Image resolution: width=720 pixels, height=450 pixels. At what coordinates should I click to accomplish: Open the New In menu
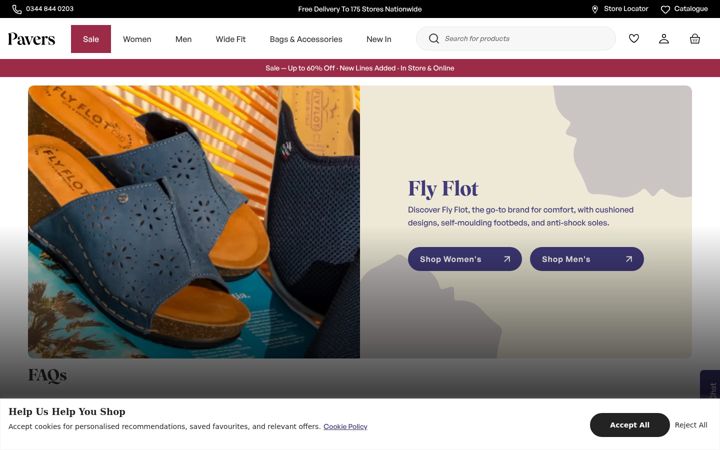tap(379, 39)
